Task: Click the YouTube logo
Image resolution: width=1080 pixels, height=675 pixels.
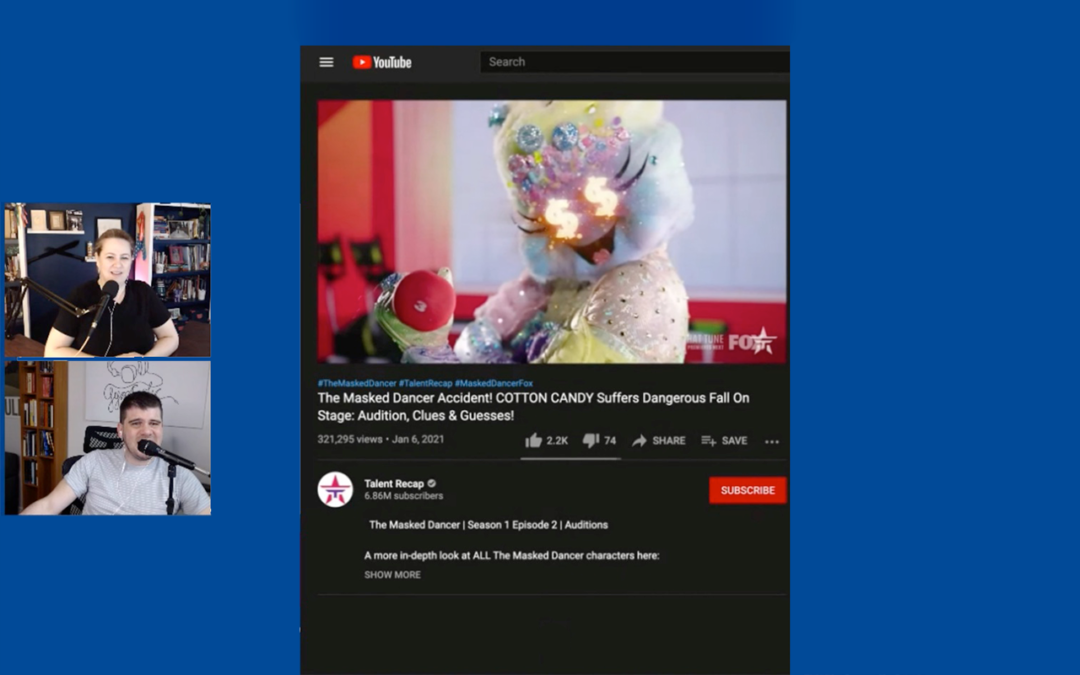Action: 382,62
